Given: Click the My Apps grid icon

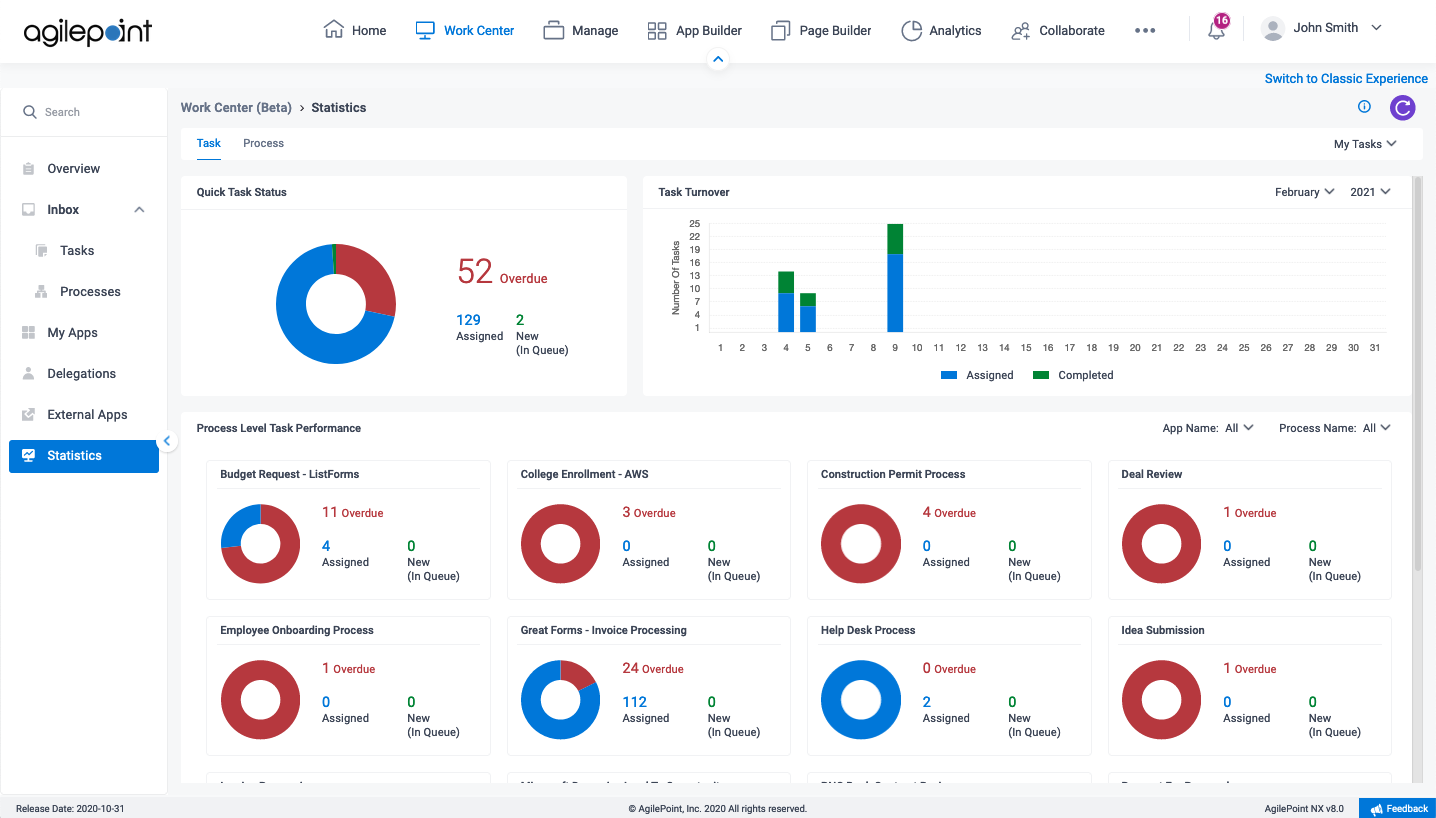Looking at the screenshot, I should (x=29, y=333).
